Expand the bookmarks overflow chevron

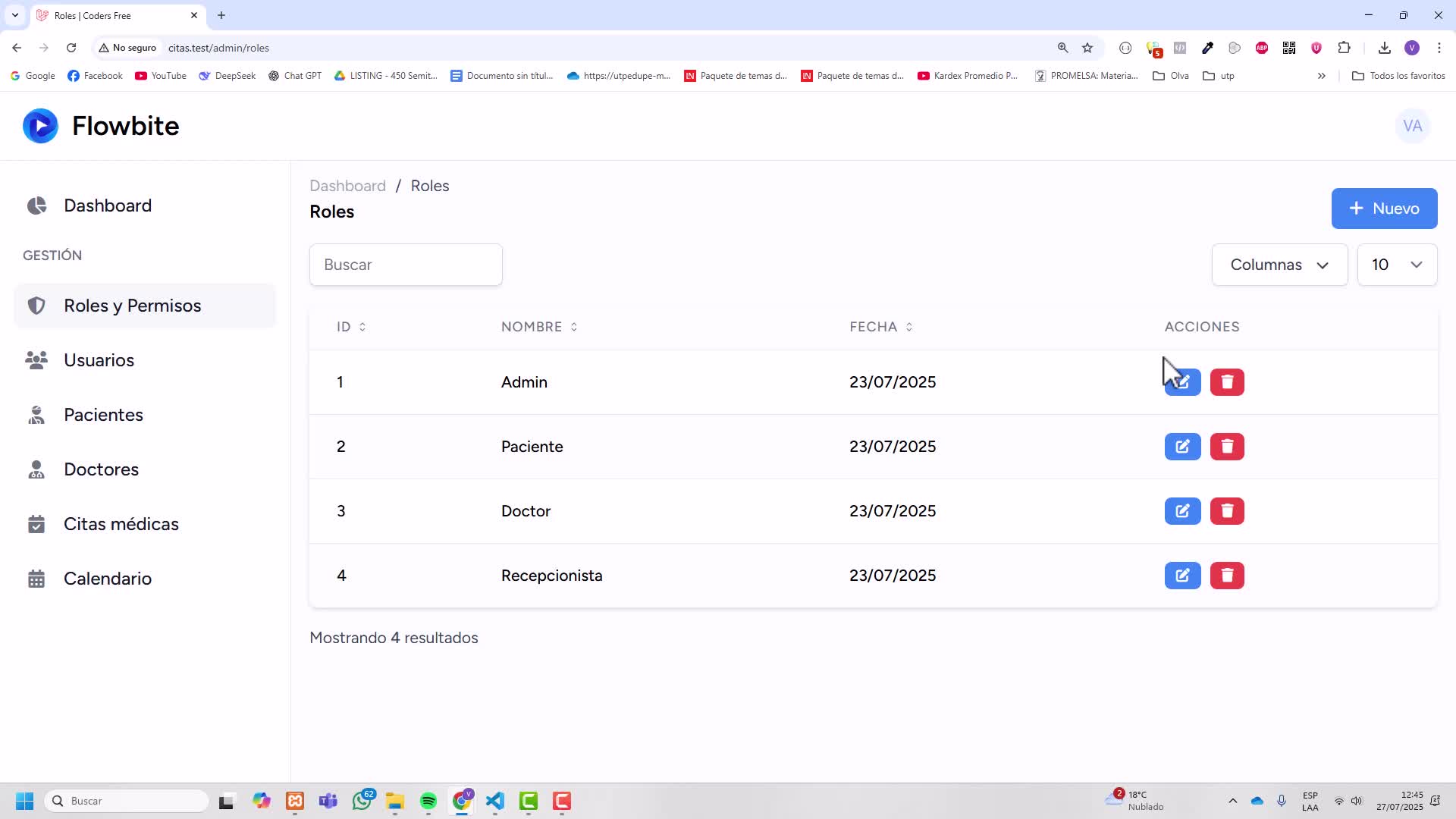click(1321, 76)
